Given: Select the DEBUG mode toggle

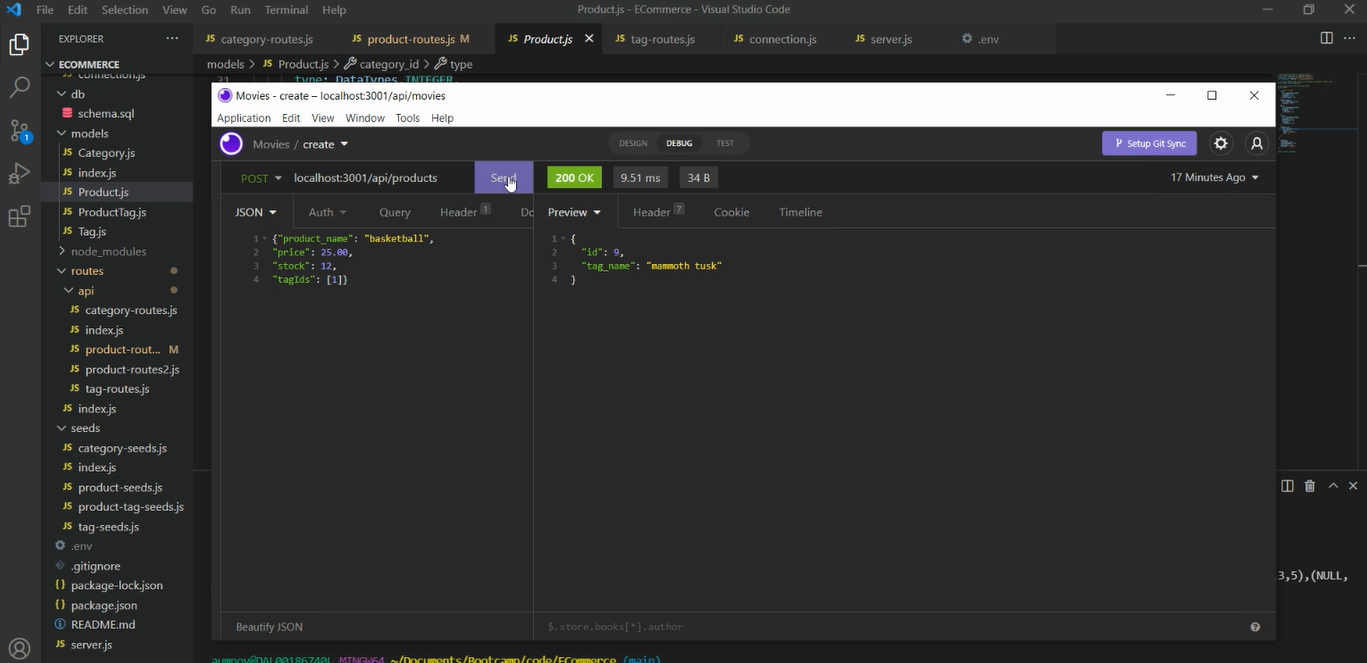Looking at the screenshot, I should 679,143.
